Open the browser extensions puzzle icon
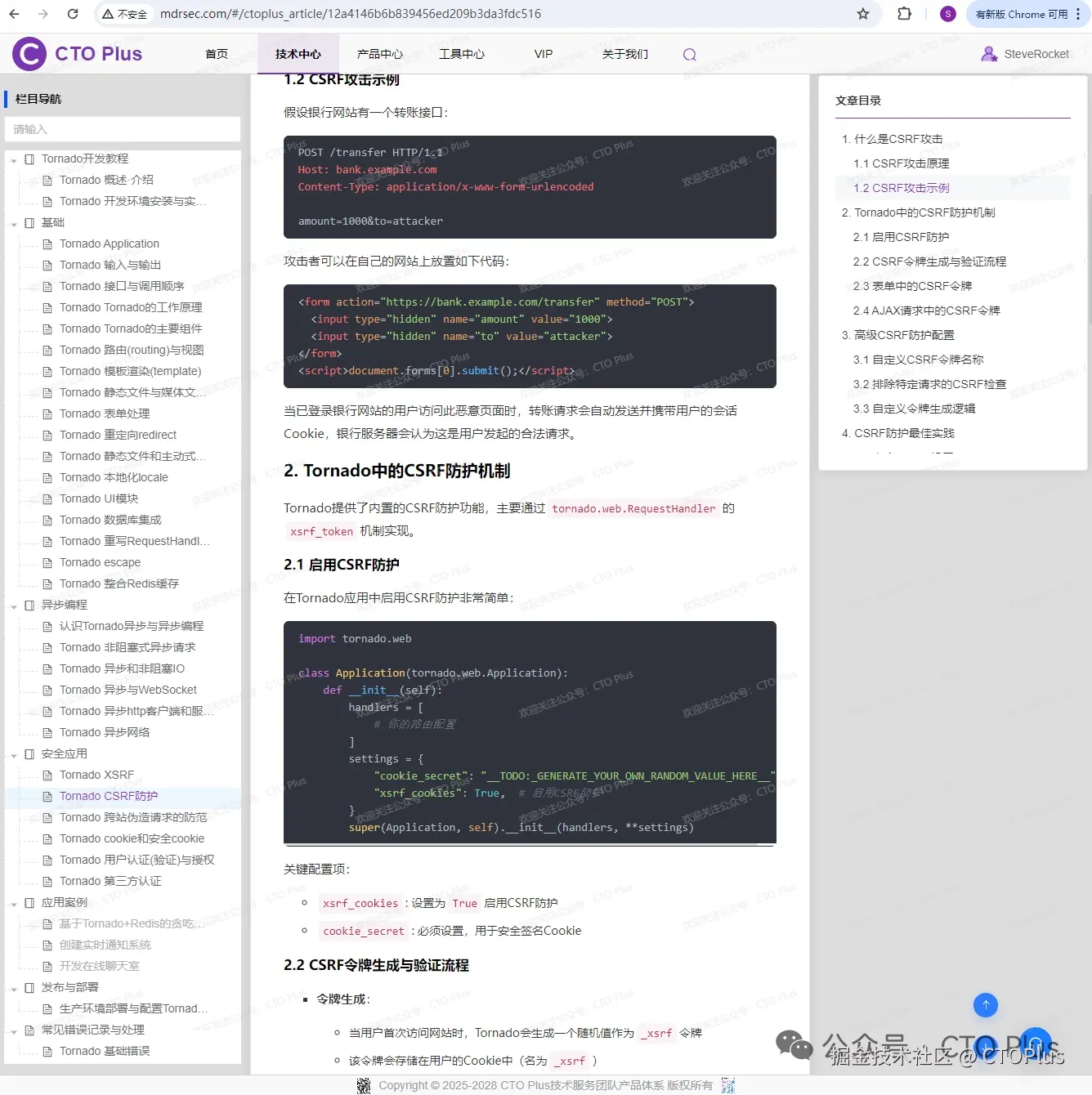The width and height of the screenshot is (1092, 1095). tap(904, 13)
